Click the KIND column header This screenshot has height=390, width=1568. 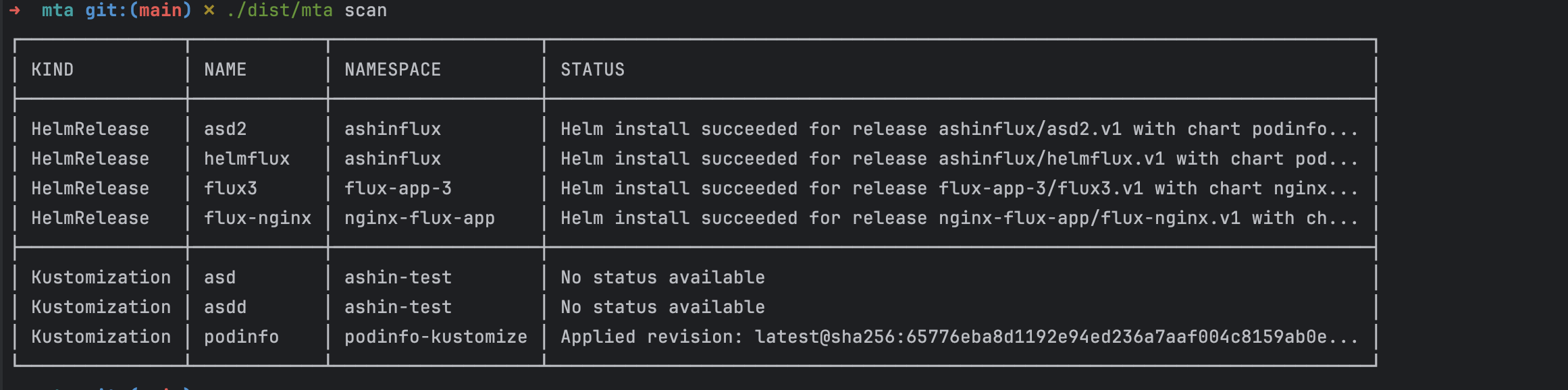[x=52, y=69]
